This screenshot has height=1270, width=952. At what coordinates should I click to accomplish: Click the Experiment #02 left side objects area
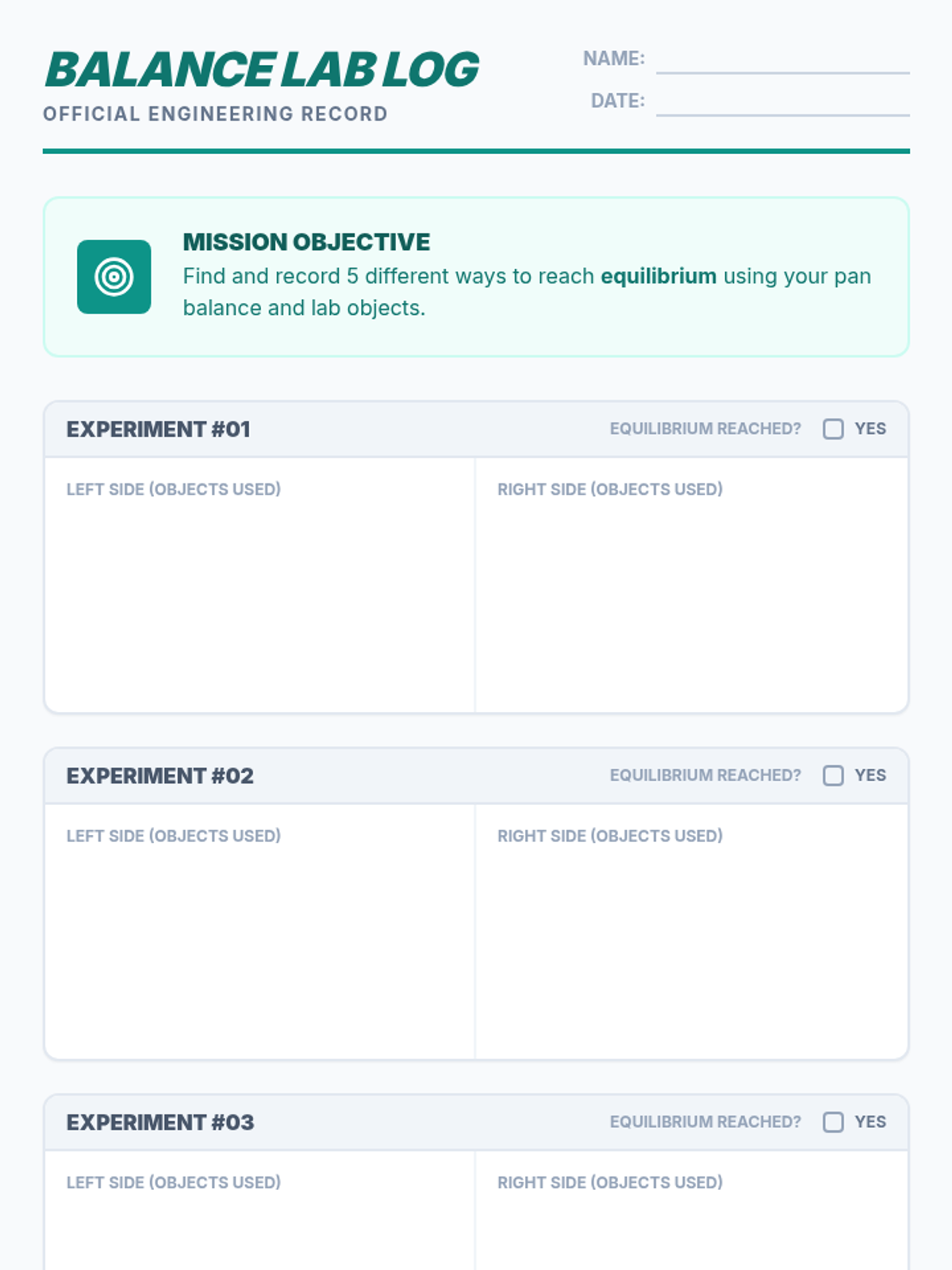pyautogui.click(x=259, y=931)
